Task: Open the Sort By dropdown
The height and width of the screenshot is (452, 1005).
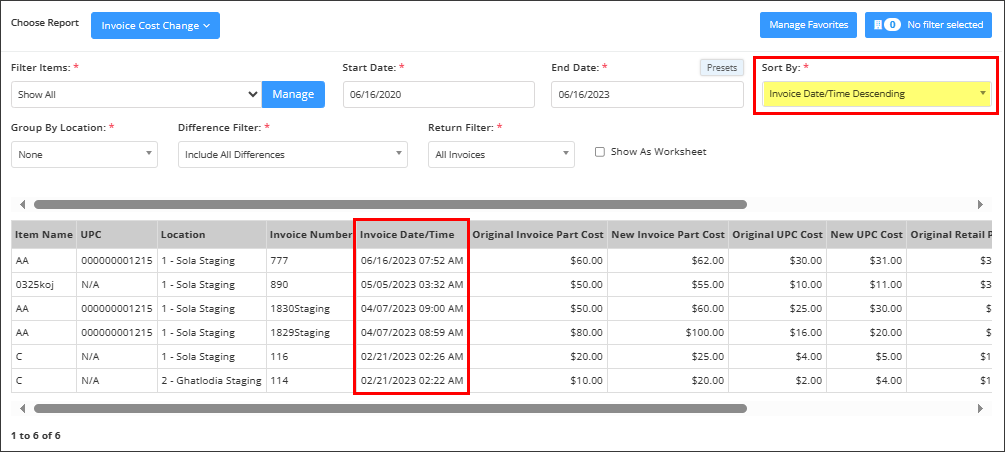Action: 877,94
